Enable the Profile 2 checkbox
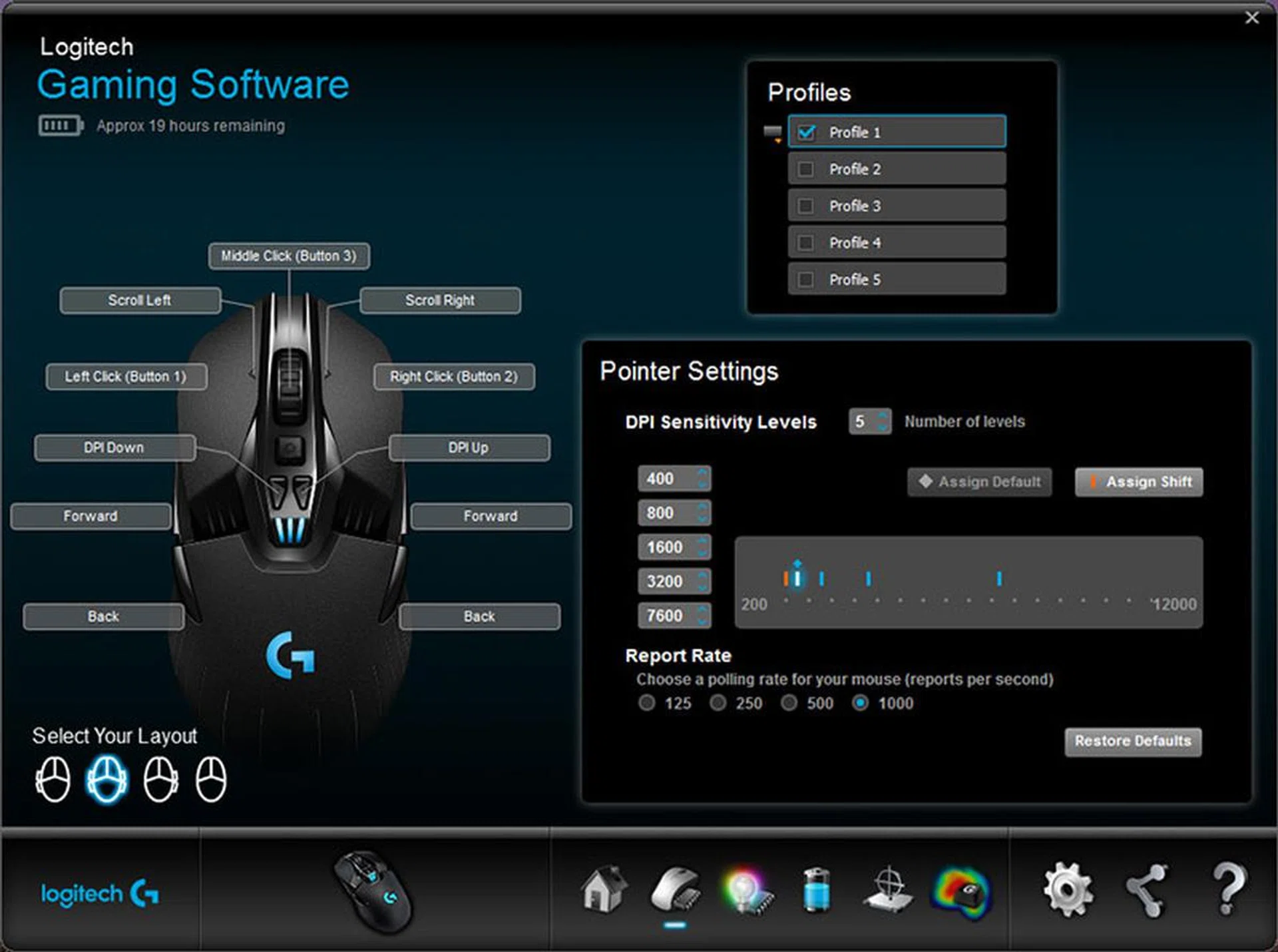The height and width of the screenshot is (952, 1278). (805, 169)
